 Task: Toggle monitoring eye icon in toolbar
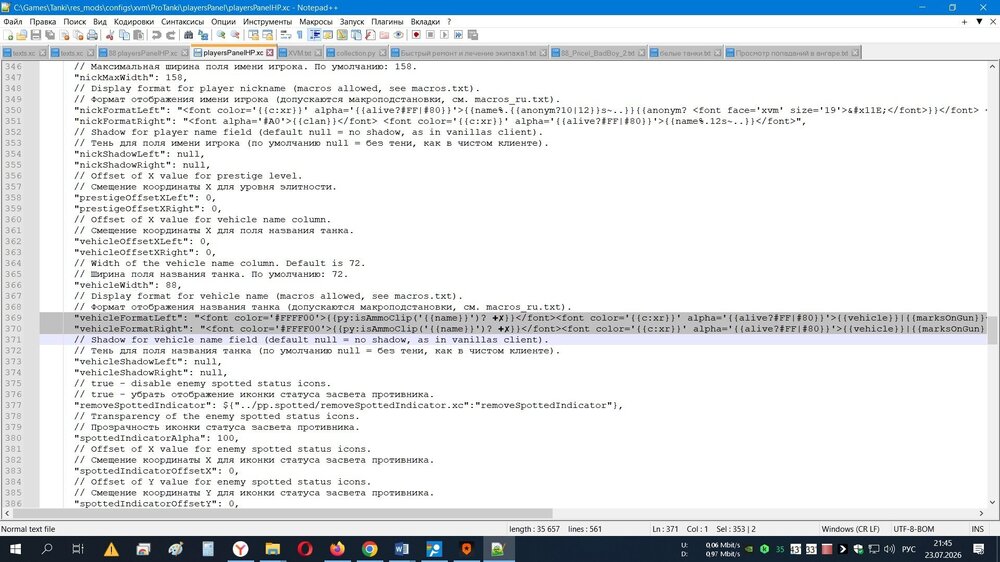coord(399,35)
